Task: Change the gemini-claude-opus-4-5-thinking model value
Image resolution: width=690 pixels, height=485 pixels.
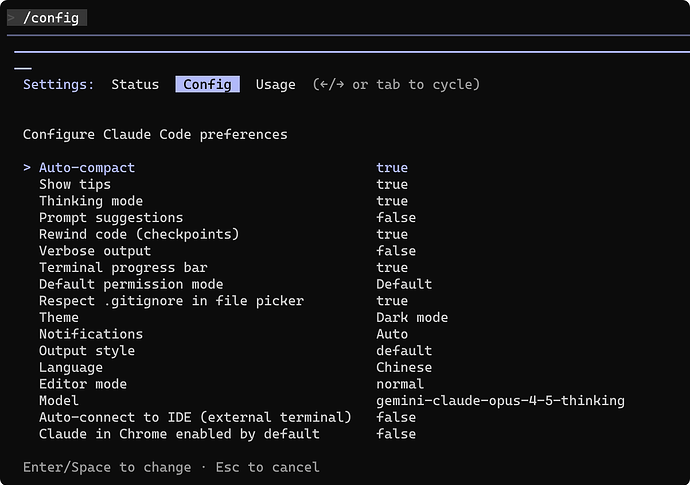Action: (x=500, y=400)
